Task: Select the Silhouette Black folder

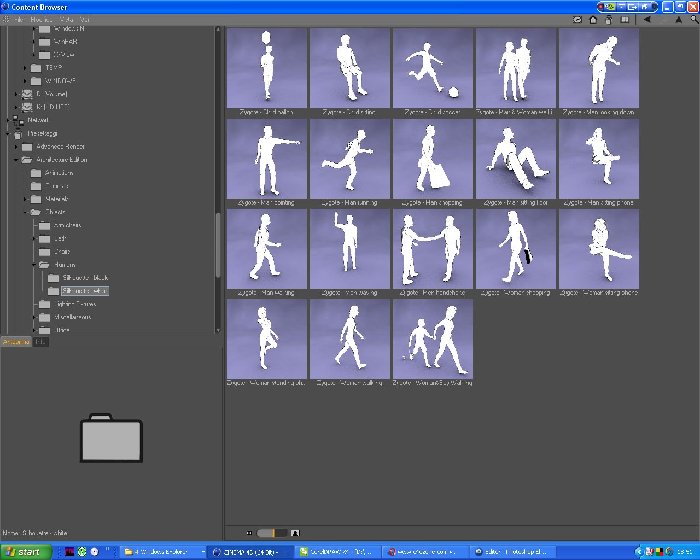Action: pos(85,278)
